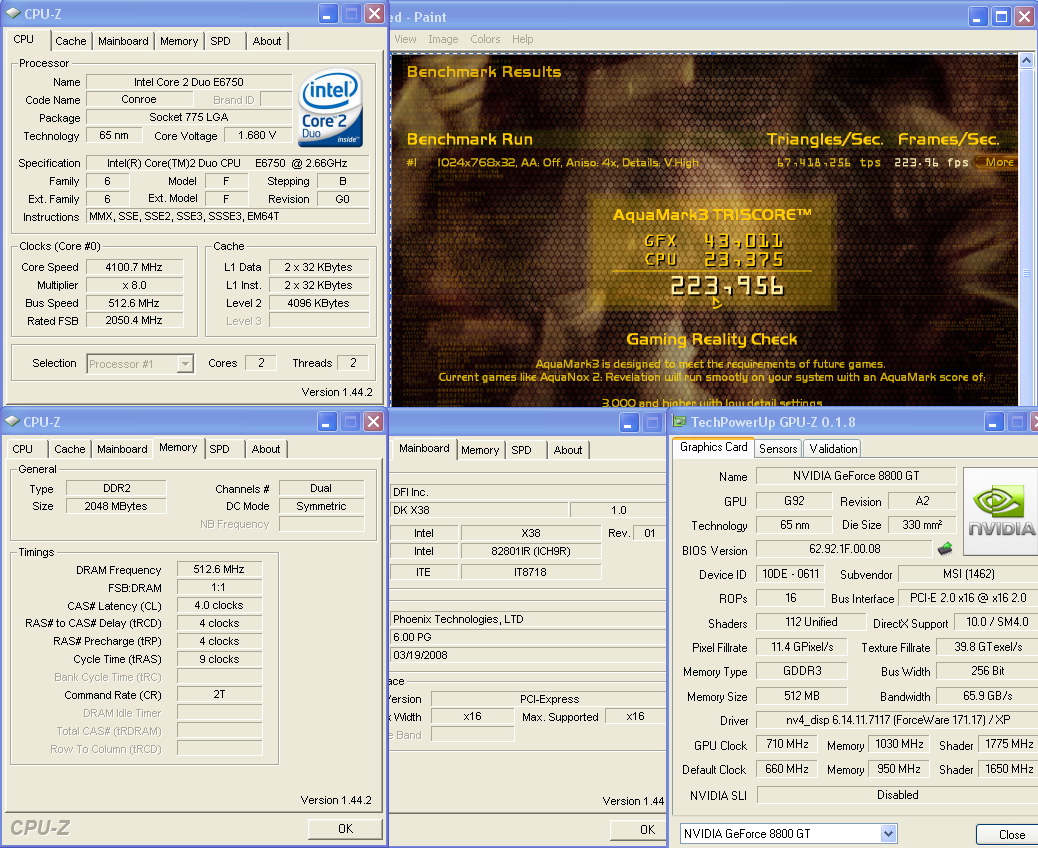Click the processor Name field Intel Core 2 Duo E6750
This screenshot has height=848, width=1038.
pyautogui.click(x=189, y=81)
